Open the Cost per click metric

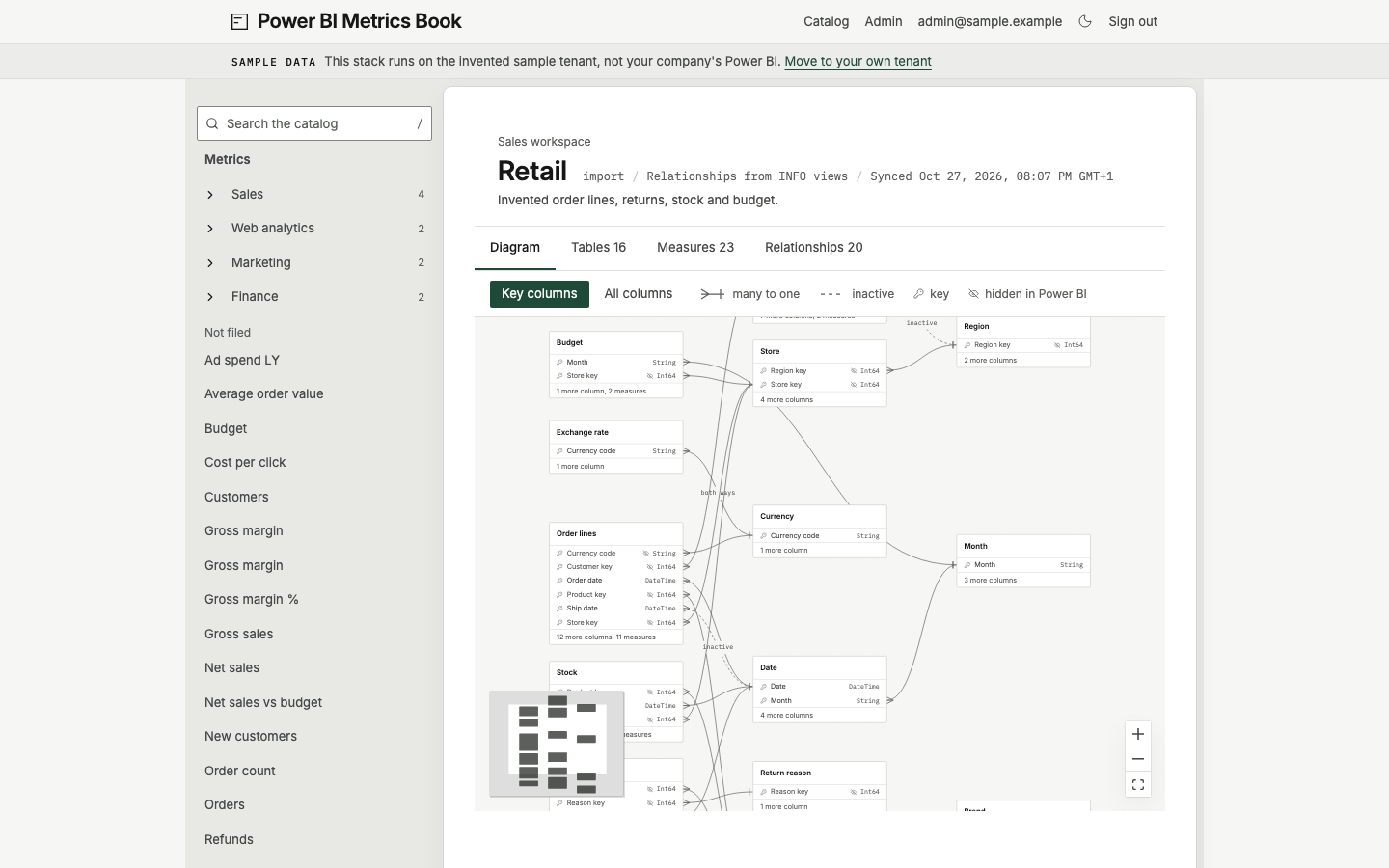pyautogui.click(x=245, y=462)
